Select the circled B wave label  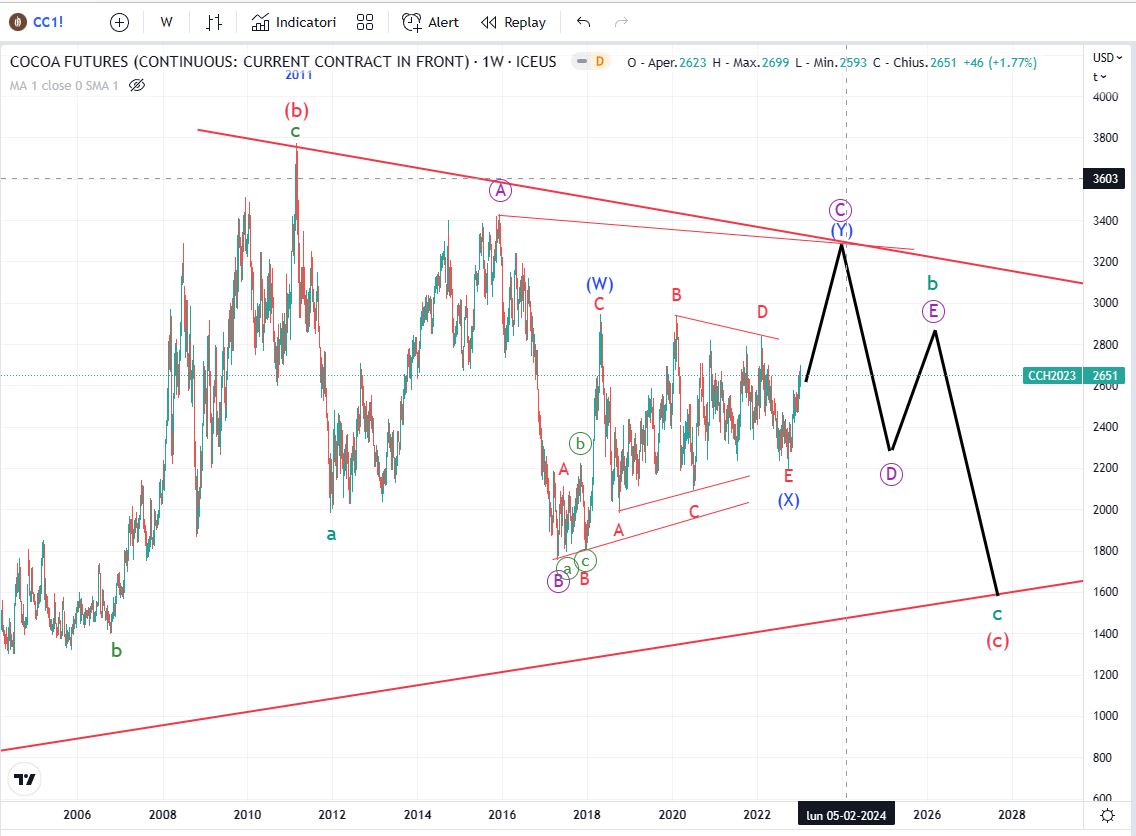pos(558,581)
